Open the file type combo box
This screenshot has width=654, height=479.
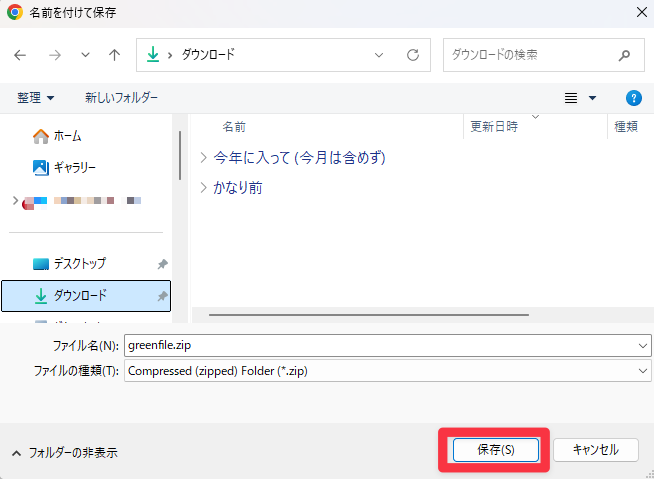[386, 370]
